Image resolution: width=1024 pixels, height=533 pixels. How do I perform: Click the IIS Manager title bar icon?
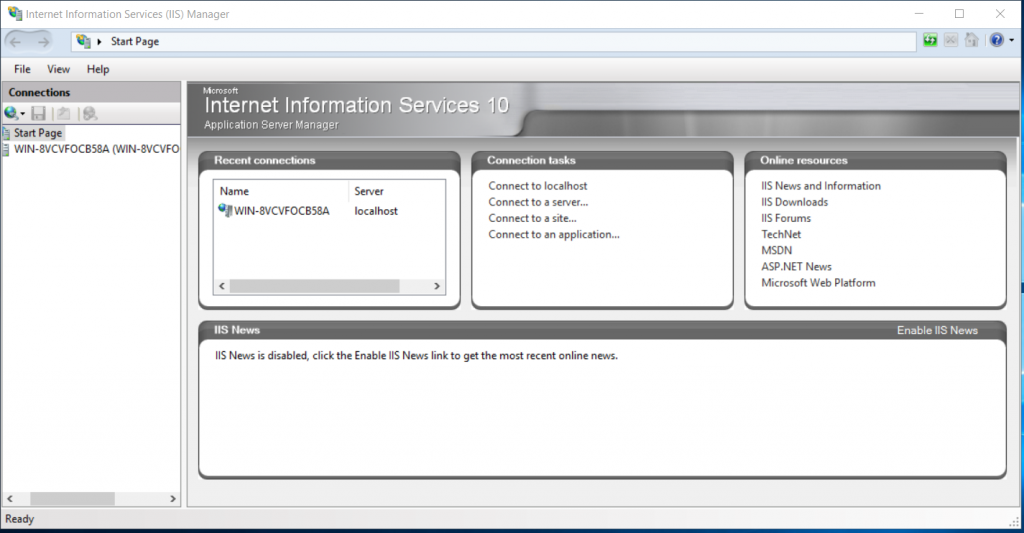coord(14,13)
